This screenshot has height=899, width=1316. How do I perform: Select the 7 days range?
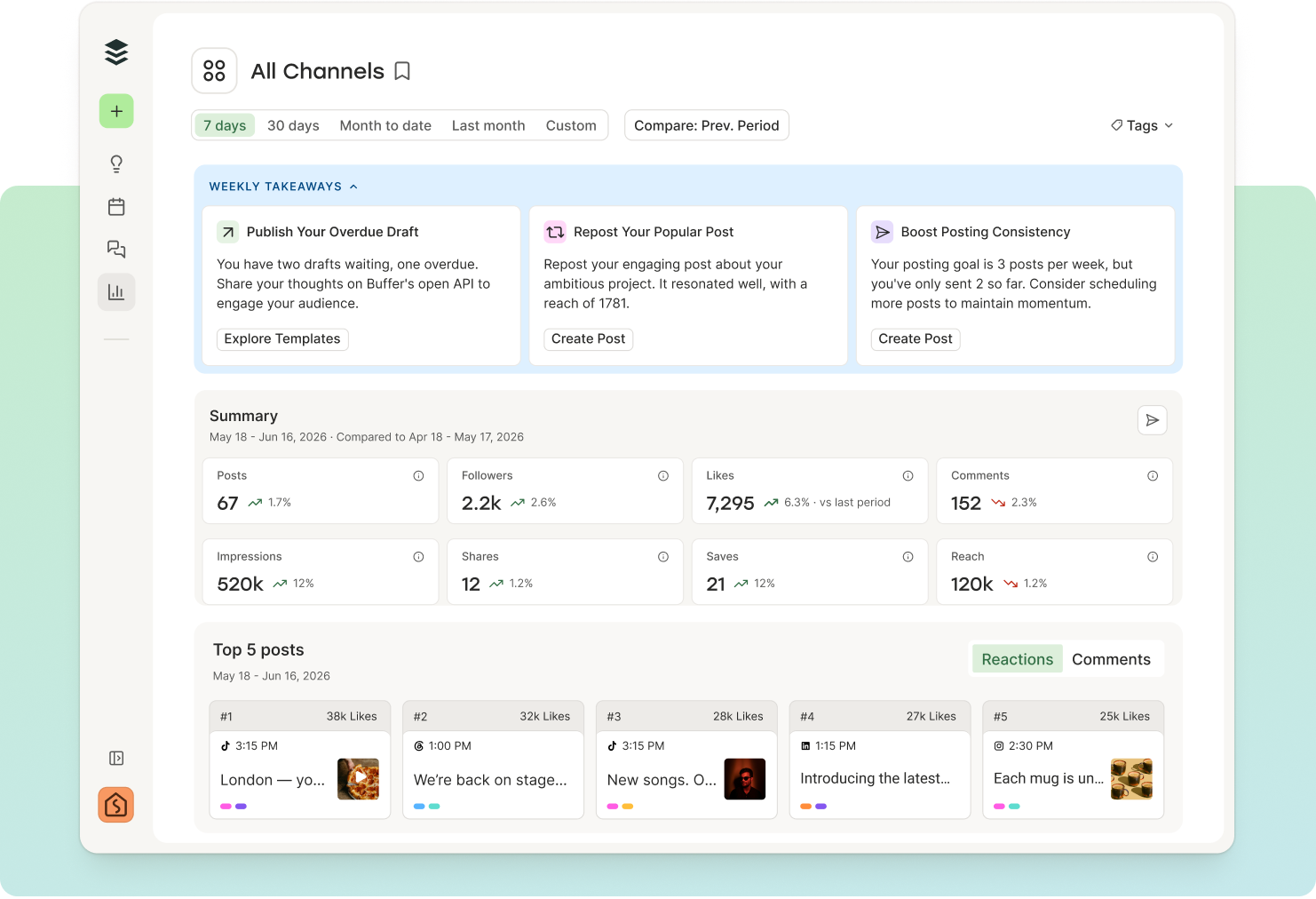[x=225, y=125]
